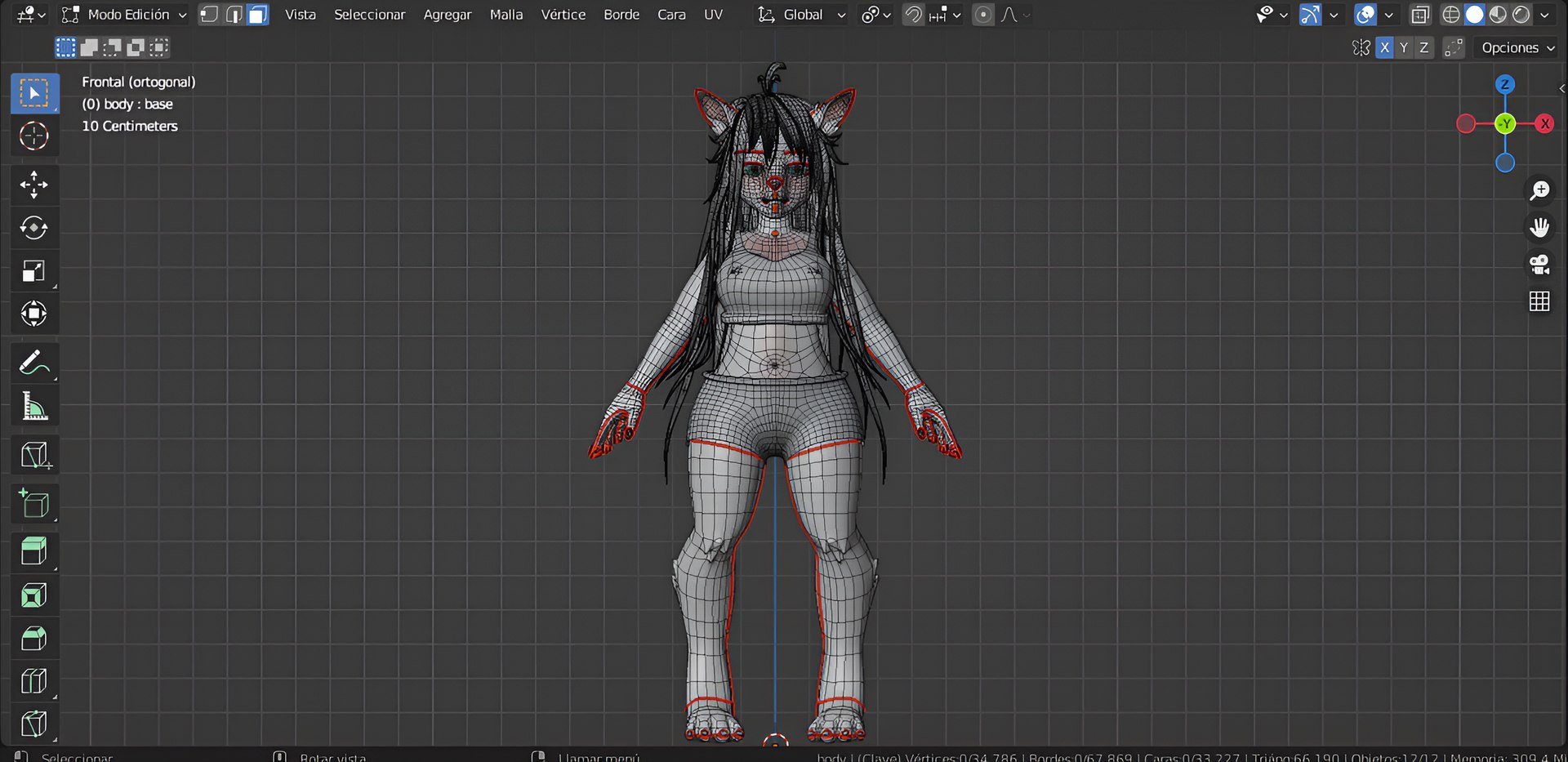
Task: Open the pivot point dropdown
Action: [x=876, y=15]
